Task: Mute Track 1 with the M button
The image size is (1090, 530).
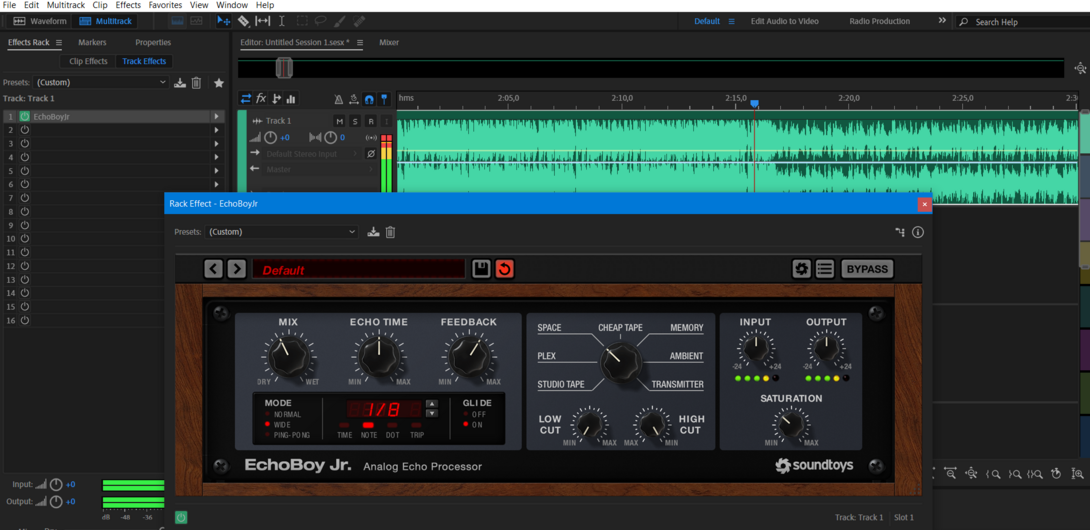Action: click(339, 121)
